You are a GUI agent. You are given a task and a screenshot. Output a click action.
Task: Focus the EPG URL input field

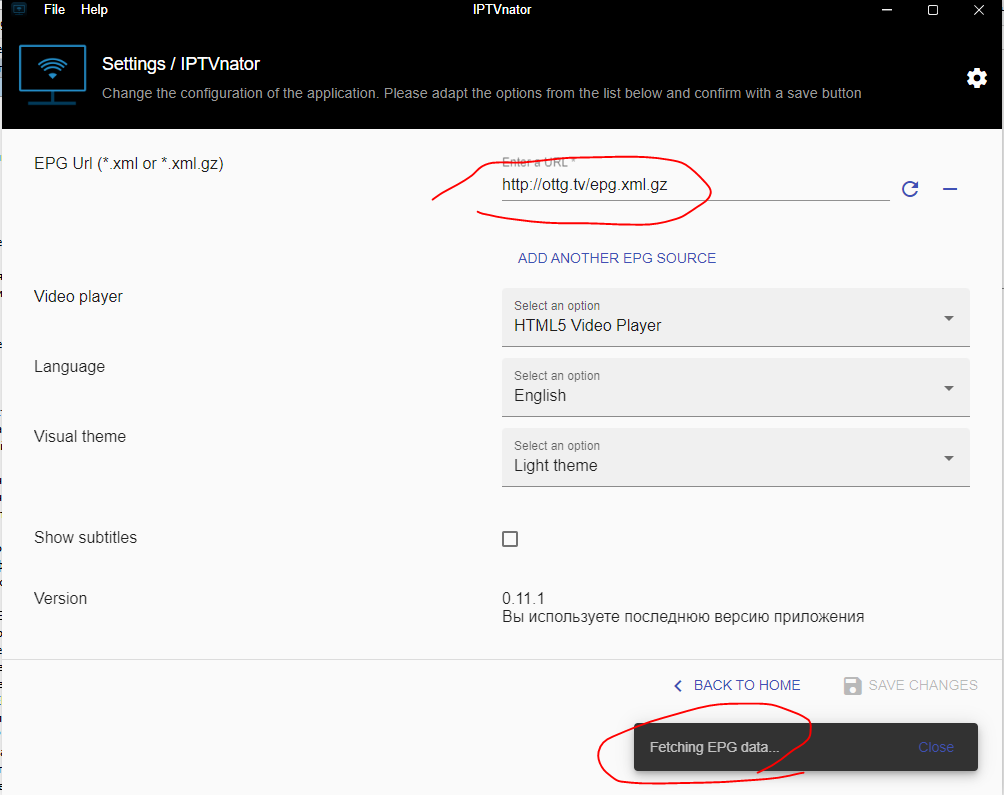[695, 185]
